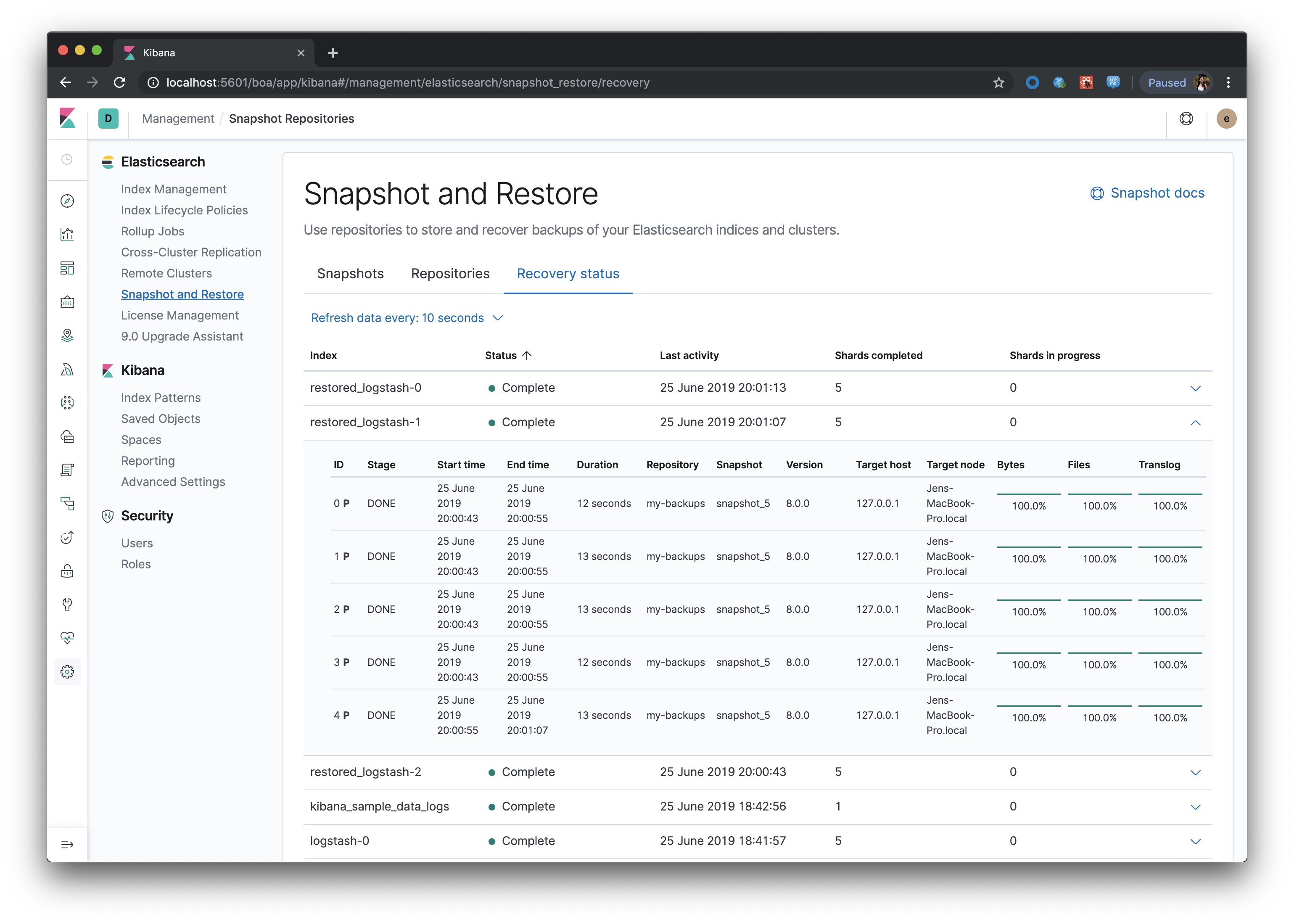Open Discover from the compass icon

[67, 201]
